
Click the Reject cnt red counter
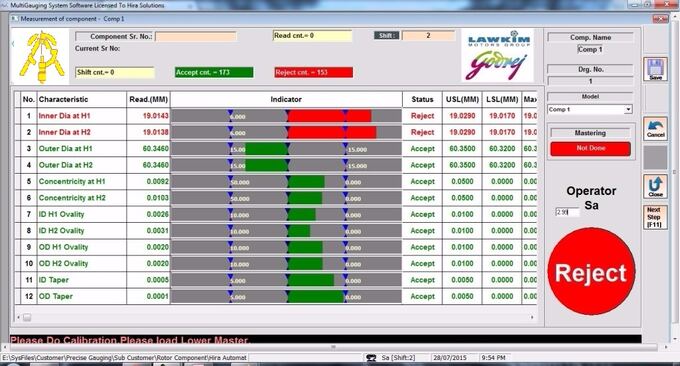(x=314, y=72)
